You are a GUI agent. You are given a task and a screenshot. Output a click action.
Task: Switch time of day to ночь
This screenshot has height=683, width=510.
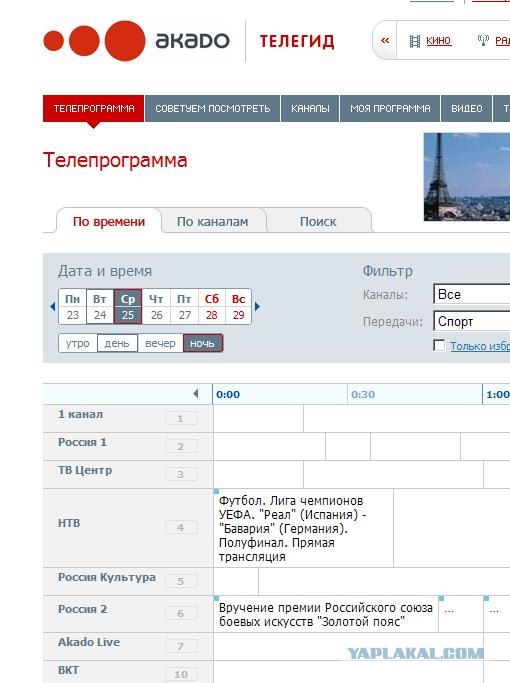point(203,343)
